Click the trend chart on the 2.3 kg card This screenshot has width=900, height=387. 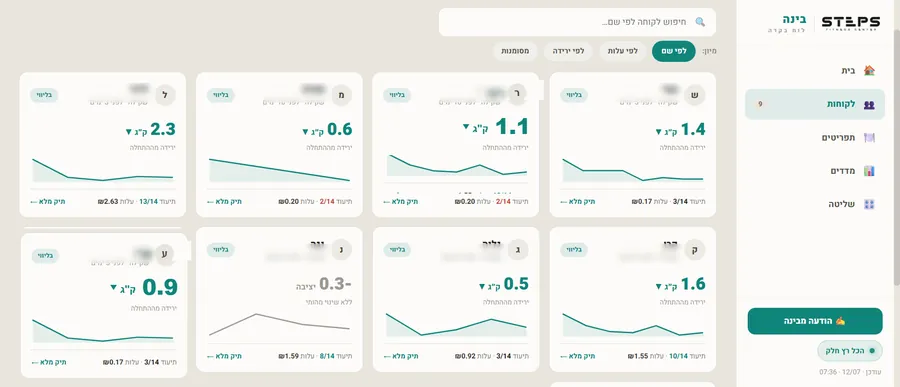[x=103, y=171]
